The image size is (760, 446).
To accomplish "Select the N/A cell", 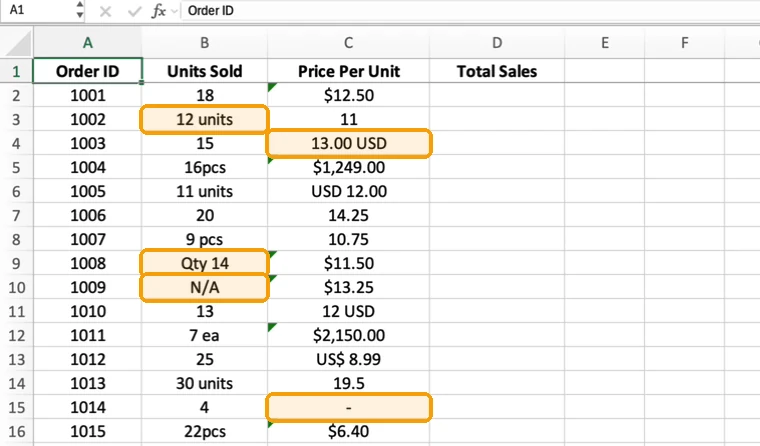I will pyautogui.click(x=205, y=287).
